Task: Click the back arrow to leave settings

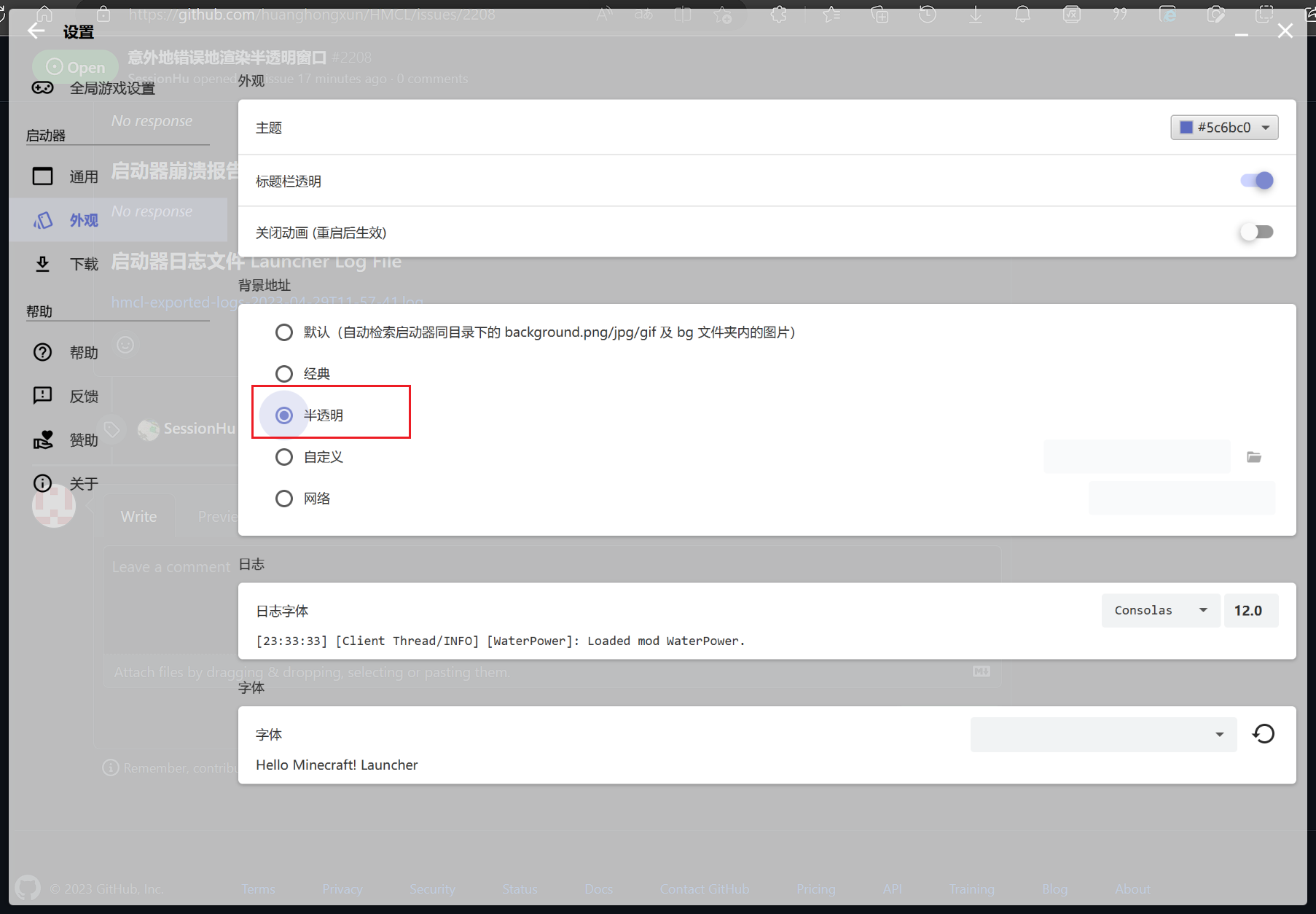Action: pyautogui.click(x=36, y=31)
